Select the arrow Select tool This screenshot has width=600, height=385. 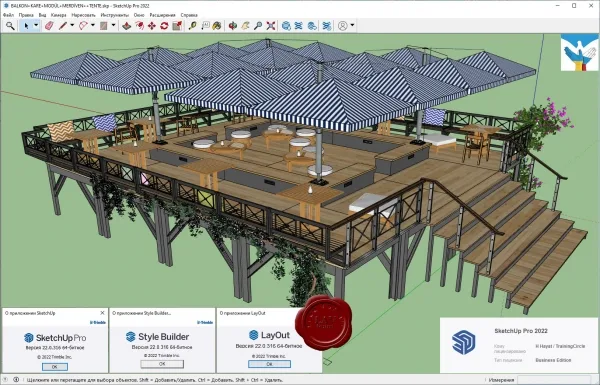[26, 26]
